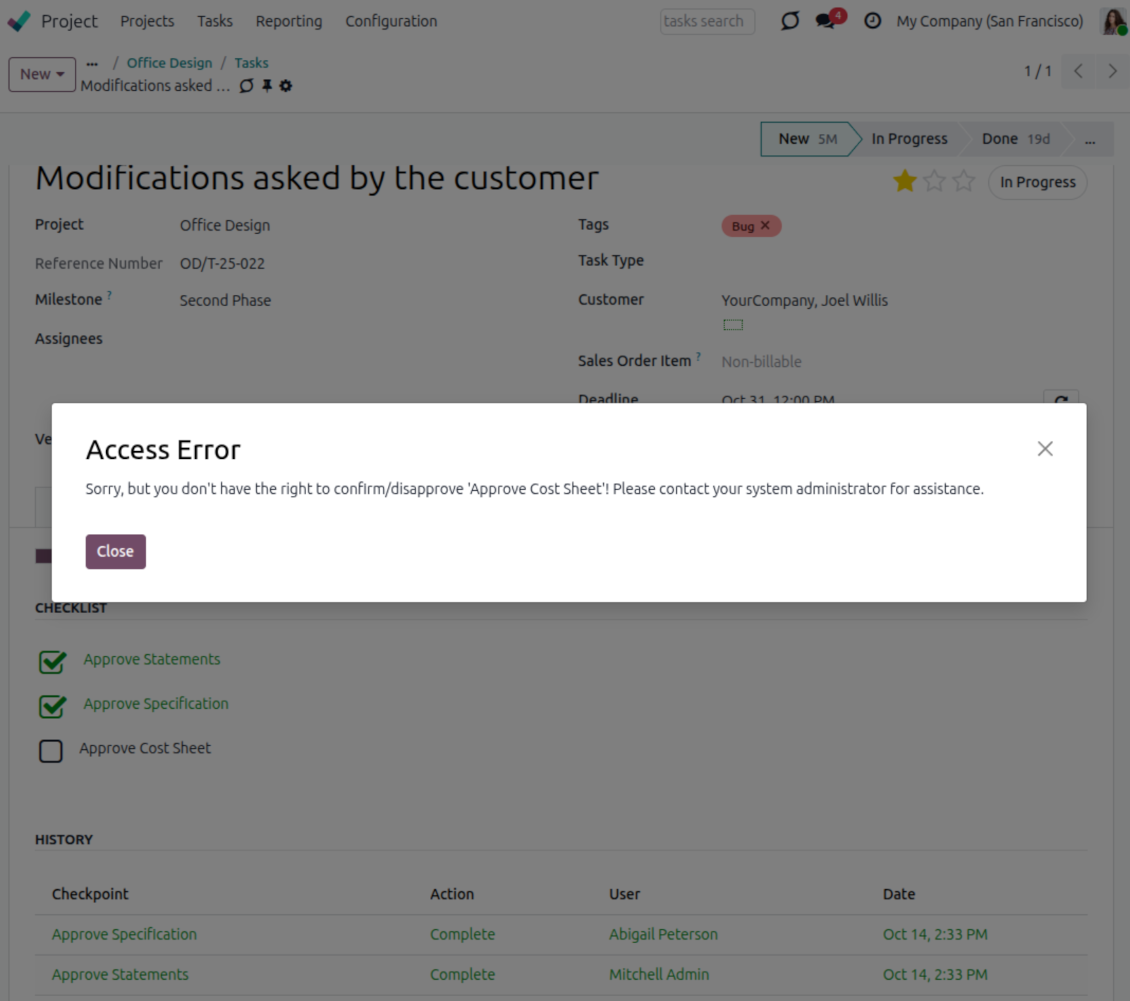Open the In Progress state selector pill
The image size is (1130, 1001).
point(1037,182)
